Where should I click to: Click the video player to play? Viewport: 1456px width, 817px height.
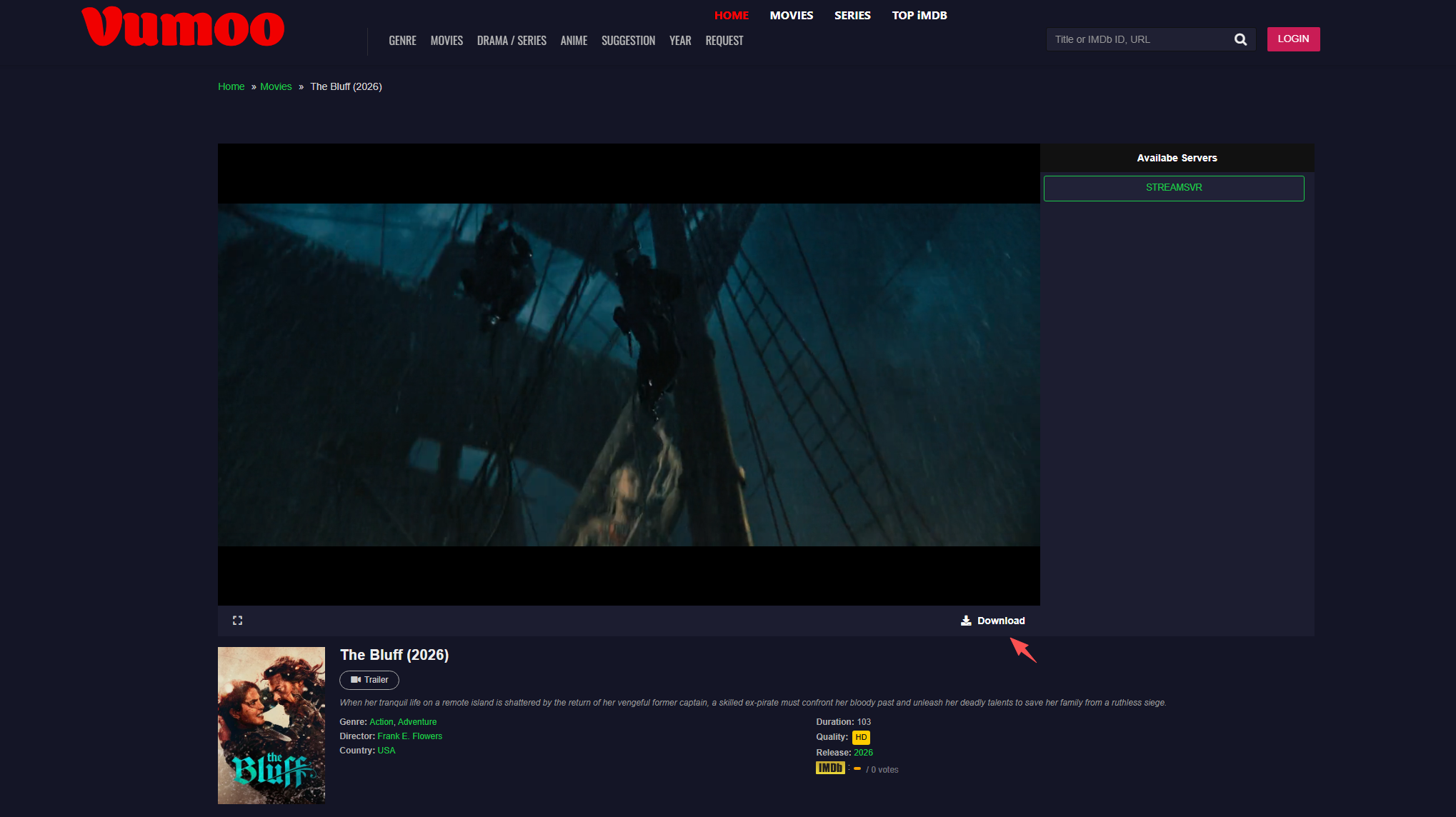[x=629, y=375]
